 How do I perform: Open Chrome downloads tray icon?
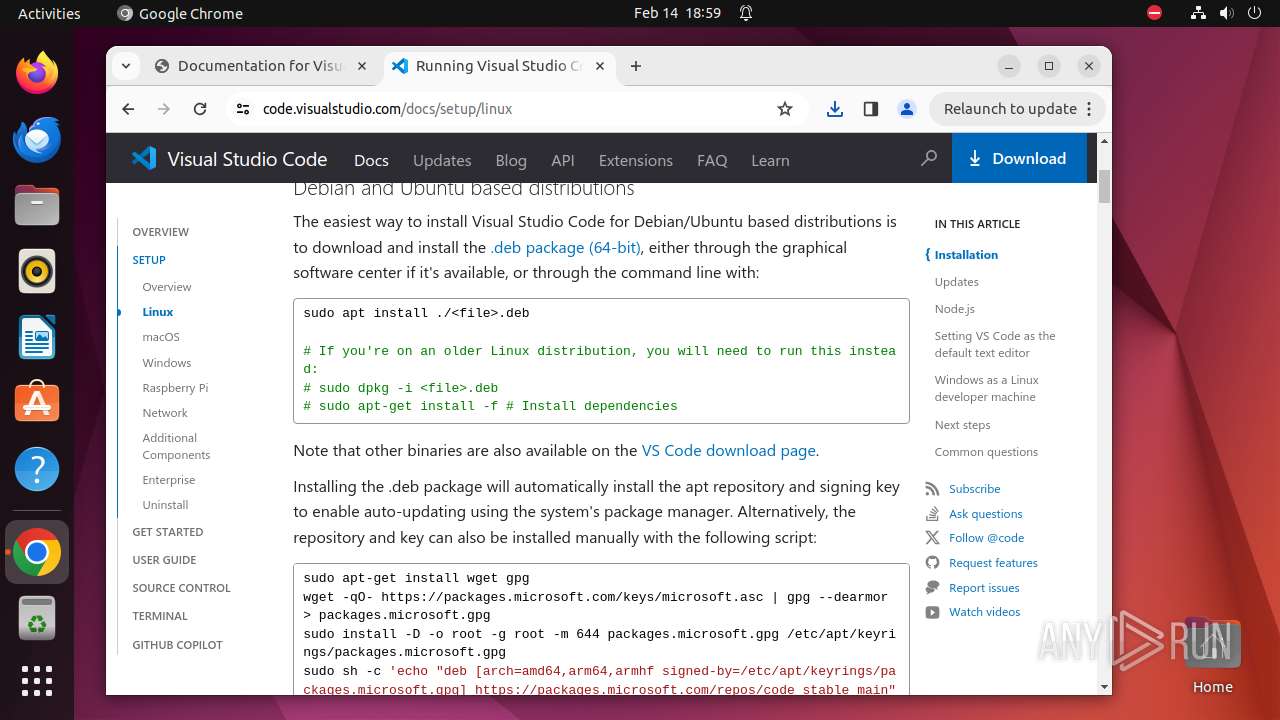pos(835,109)
